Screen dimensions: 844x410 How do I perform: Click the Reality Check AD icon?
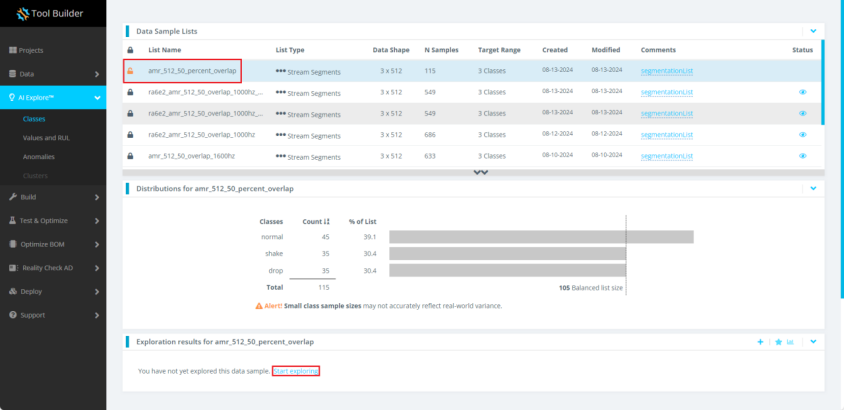pyautogui.click(x=13, y=267)
